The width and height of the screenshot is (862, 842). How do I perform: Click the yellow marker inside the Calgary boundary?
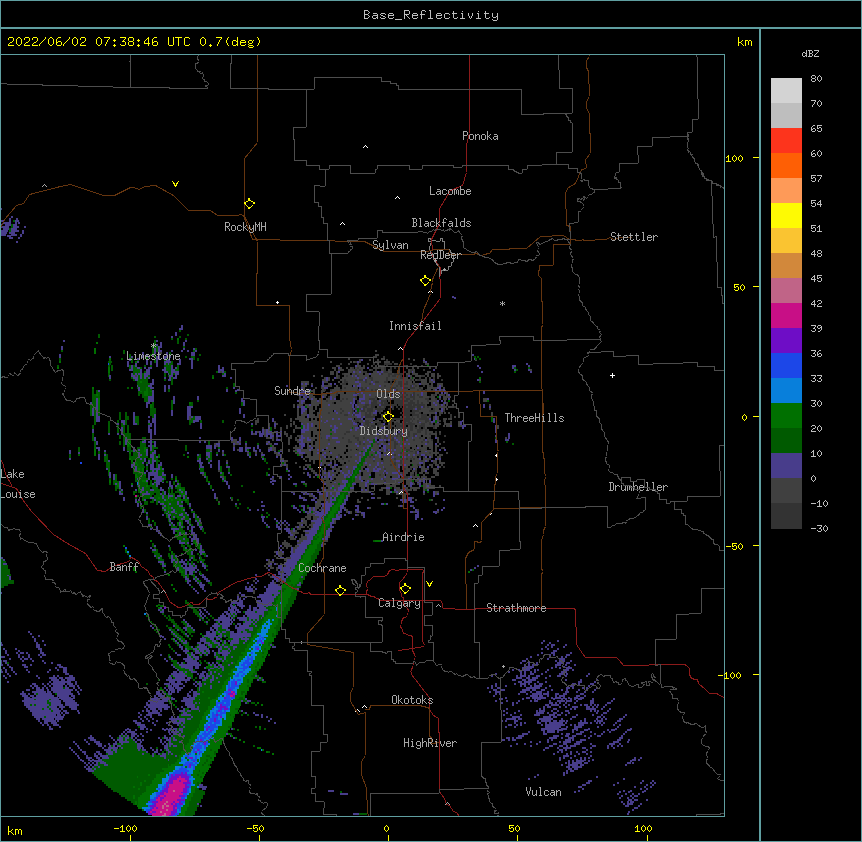[x=405, y=589]
